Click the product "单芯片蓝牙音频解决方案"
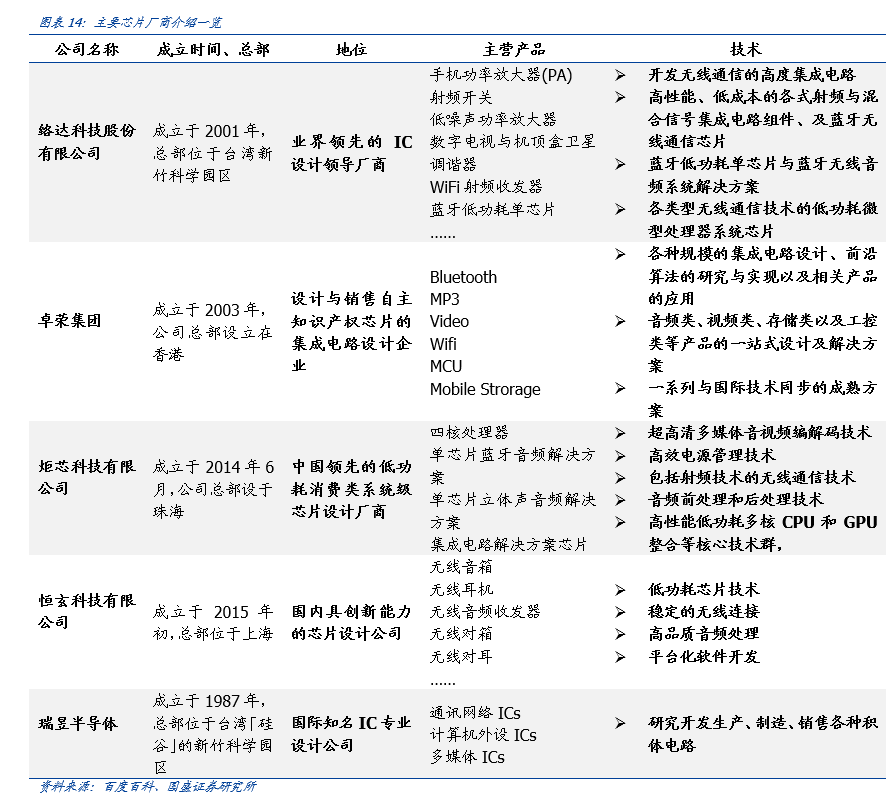Screen dimensions: 892x795 (513, 466)
